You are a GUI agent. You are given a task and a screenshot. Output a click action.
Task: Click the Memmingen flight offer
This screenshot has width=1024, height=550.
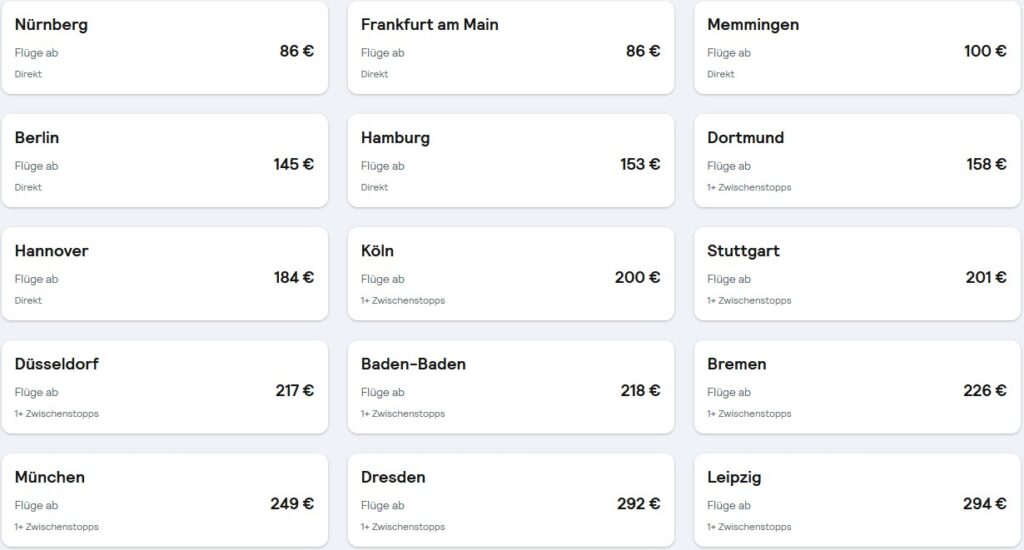[856, 48]
